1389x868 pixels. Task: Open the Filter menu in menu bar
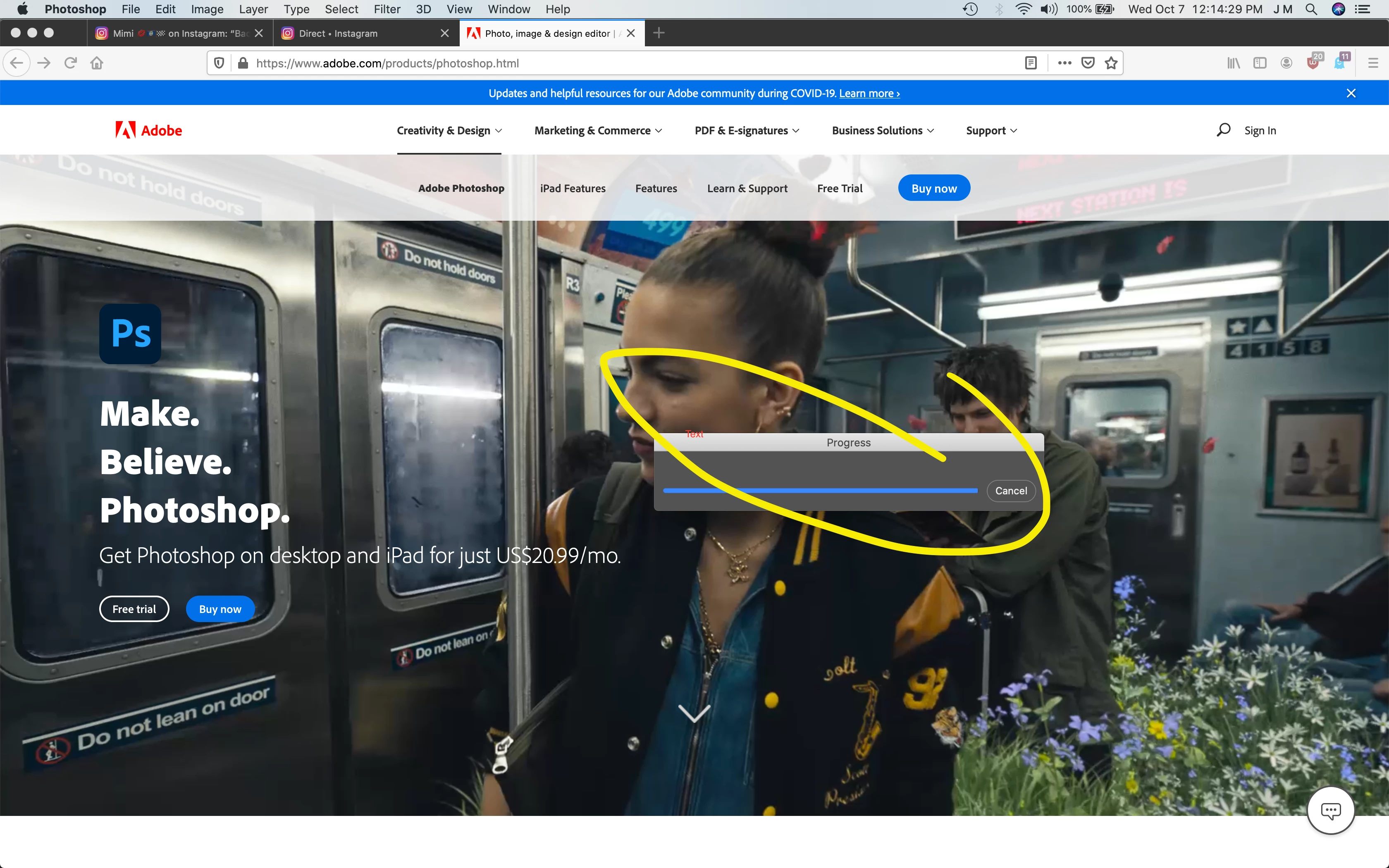click(x=387, y=9)
